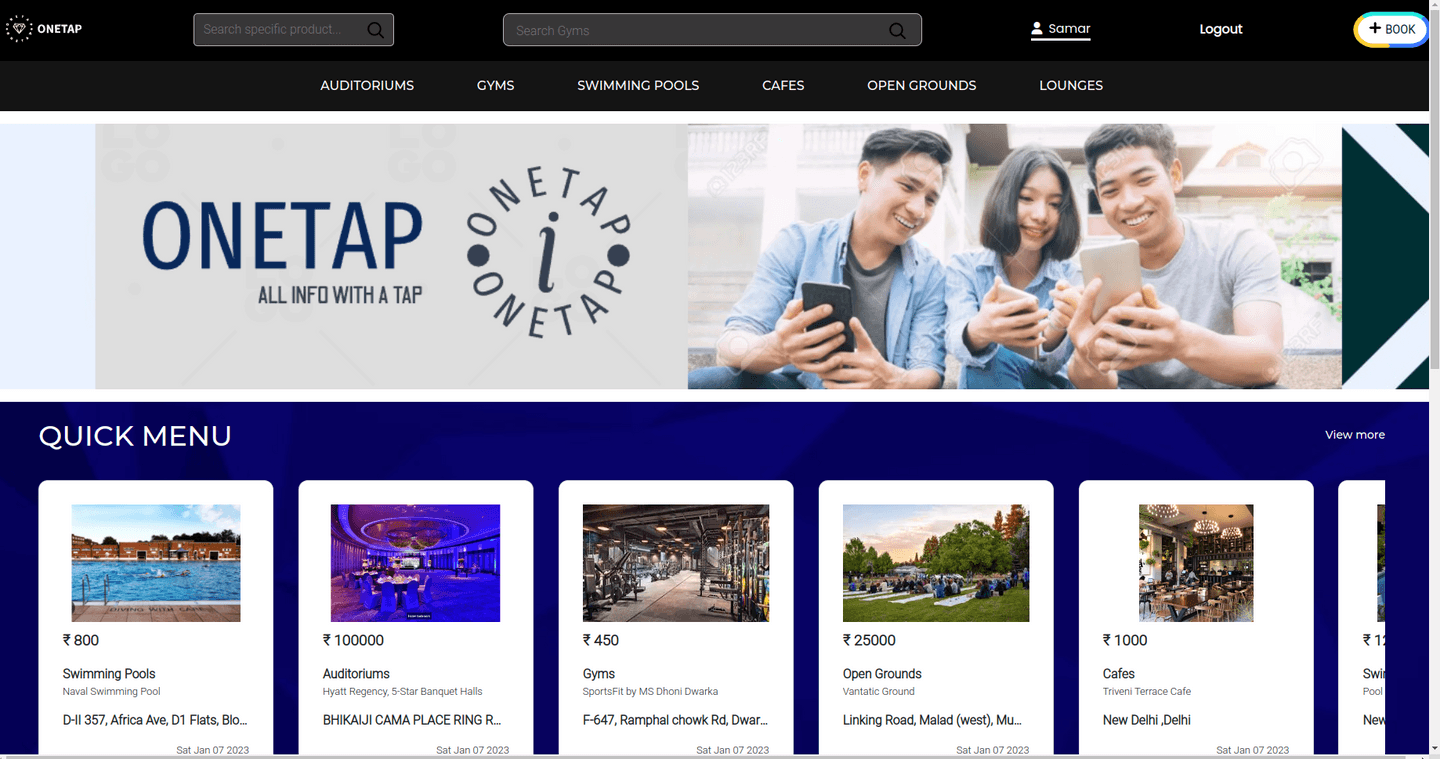Viewport: 1440px width, 759px height.
Task: Click the Naval Swimming Pool name
Action: (111, 691)
